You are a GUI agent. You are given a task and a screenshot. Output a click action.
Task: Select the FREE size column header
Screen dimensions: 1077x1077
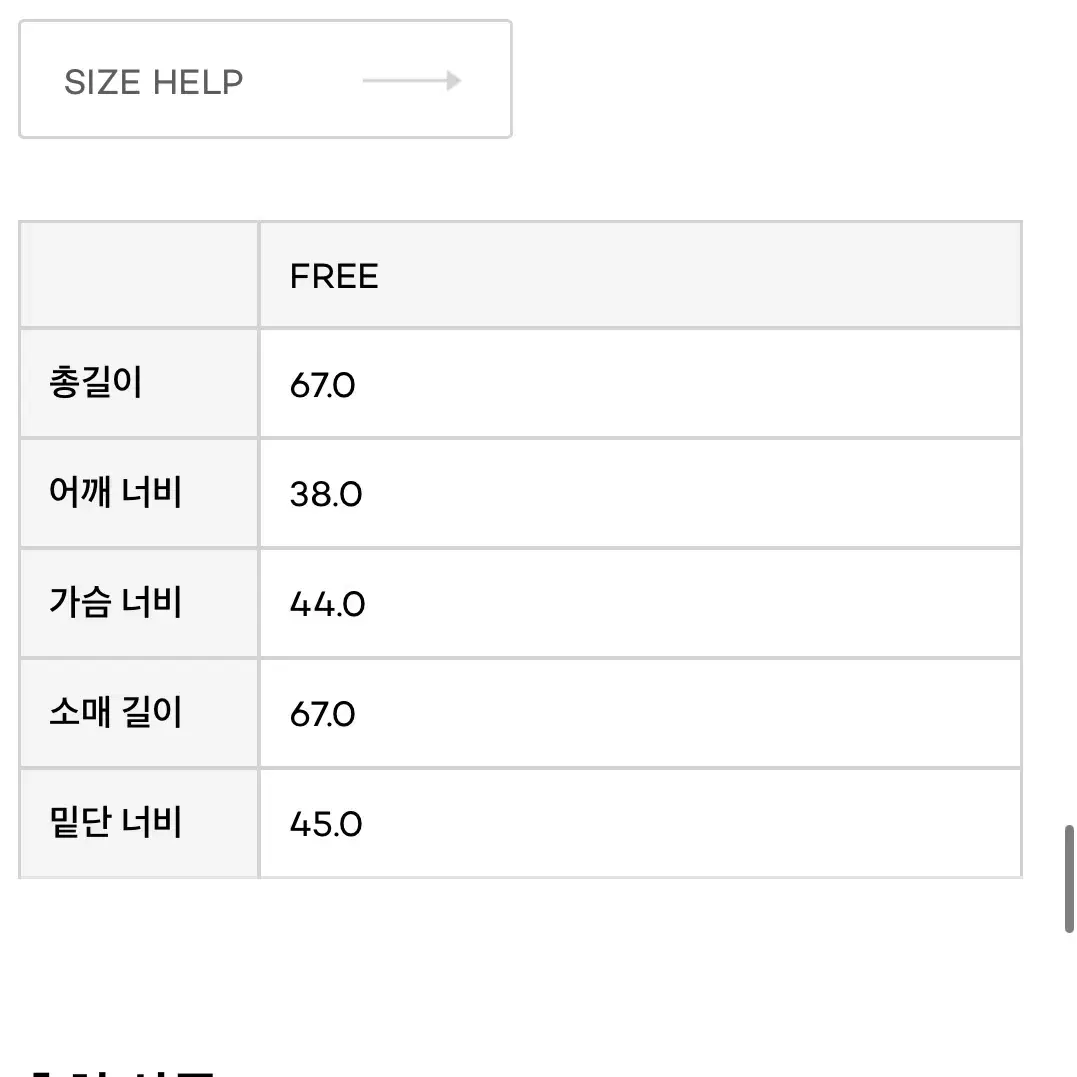[640, 275]
